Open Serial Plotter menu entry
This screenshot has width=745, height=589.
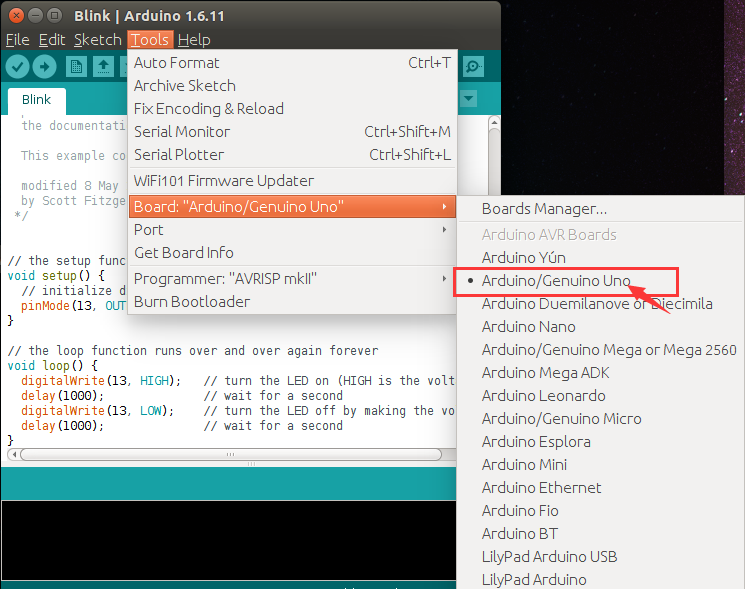[292, 154]
